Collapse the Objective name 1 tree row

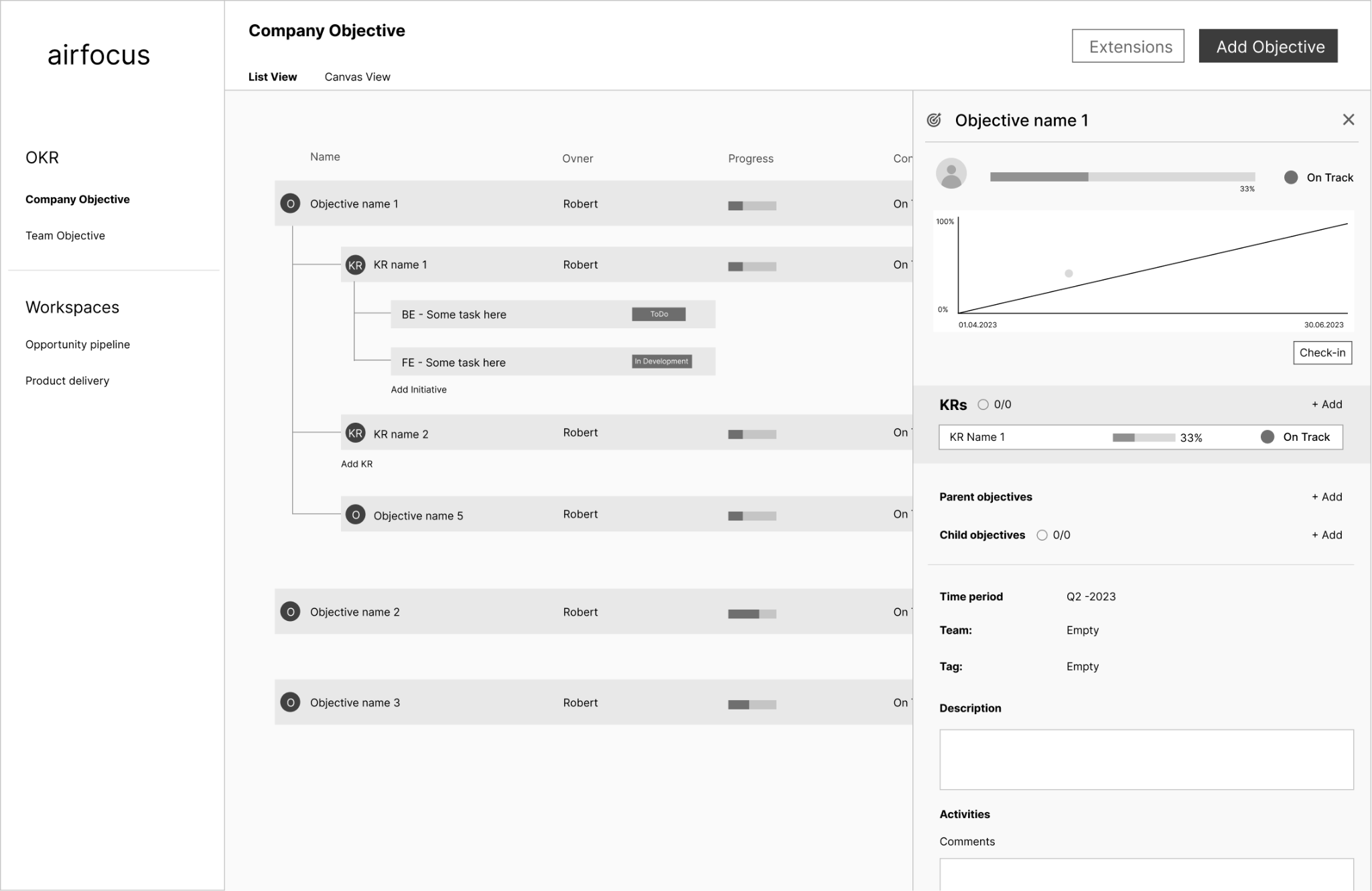pos(290,204)
